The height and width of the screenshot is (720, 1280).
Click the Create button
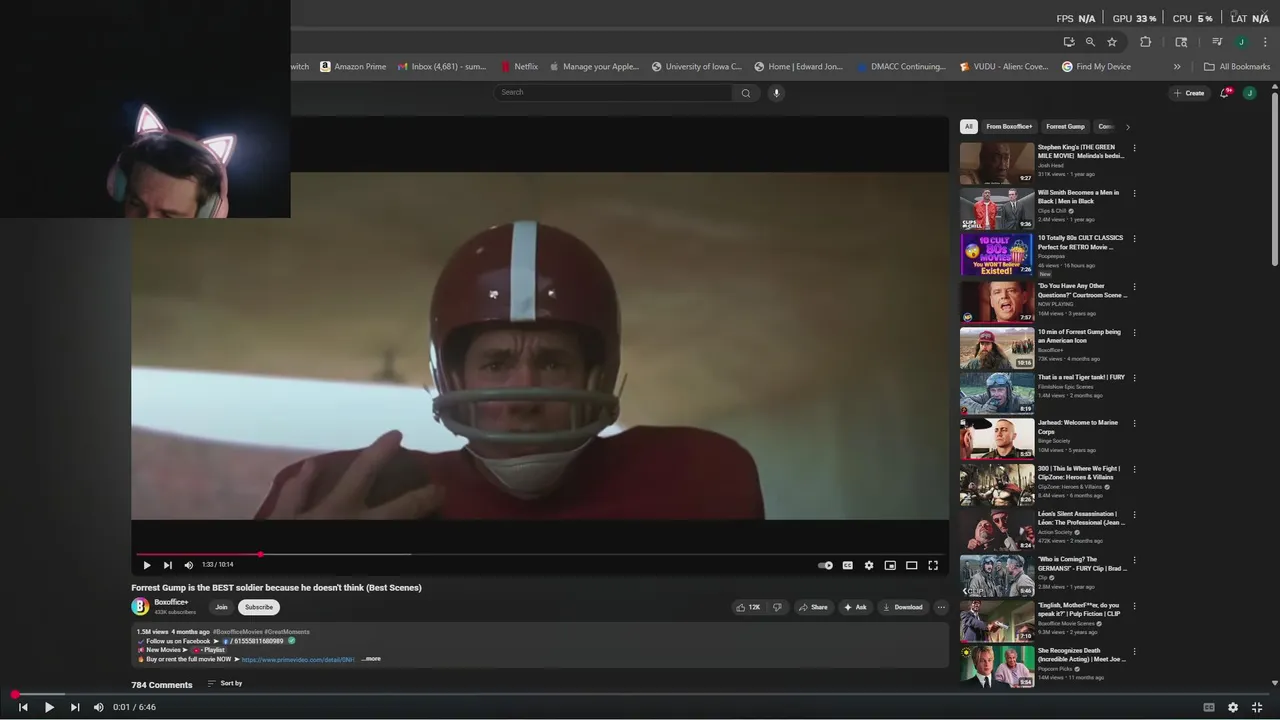tap(1189, 93)
